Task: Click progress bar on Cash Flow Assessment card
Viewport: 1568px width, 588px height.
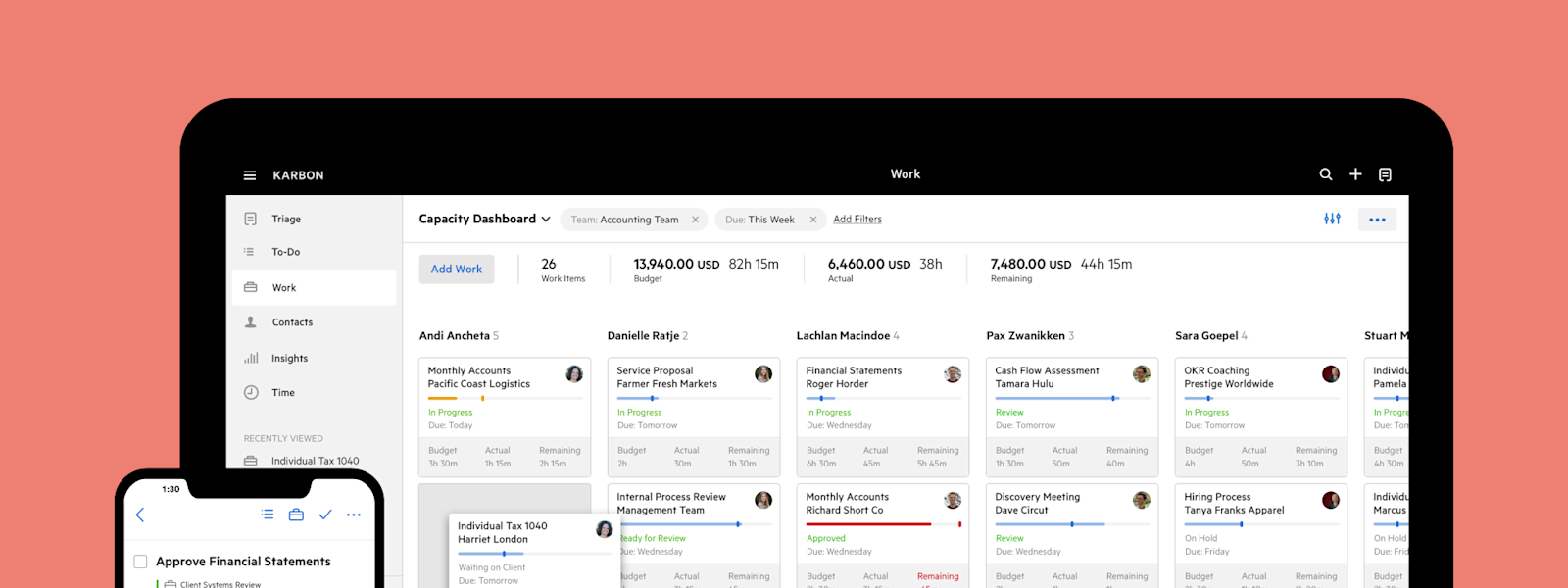Action: coord(1072,398)
